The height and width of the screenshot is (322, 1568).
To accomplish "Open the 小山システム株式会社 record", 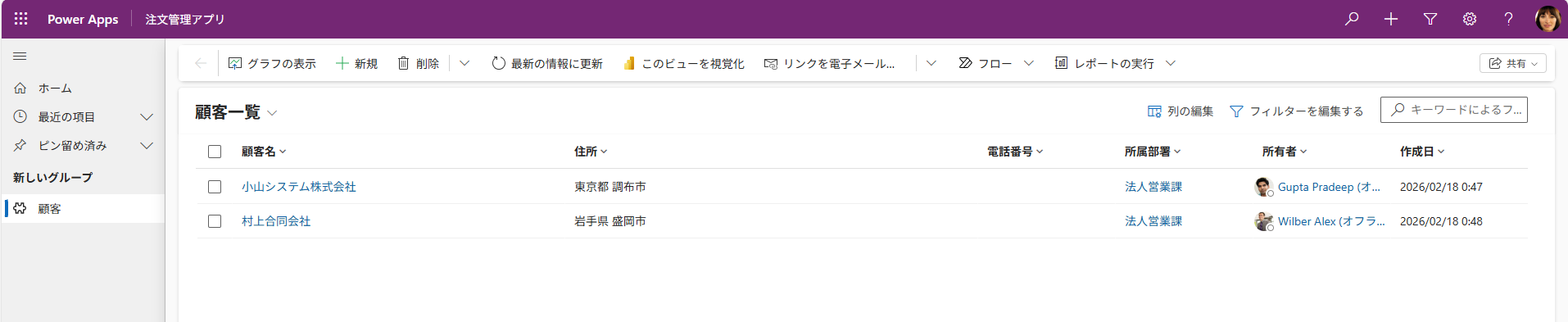I will coord(299,187).
